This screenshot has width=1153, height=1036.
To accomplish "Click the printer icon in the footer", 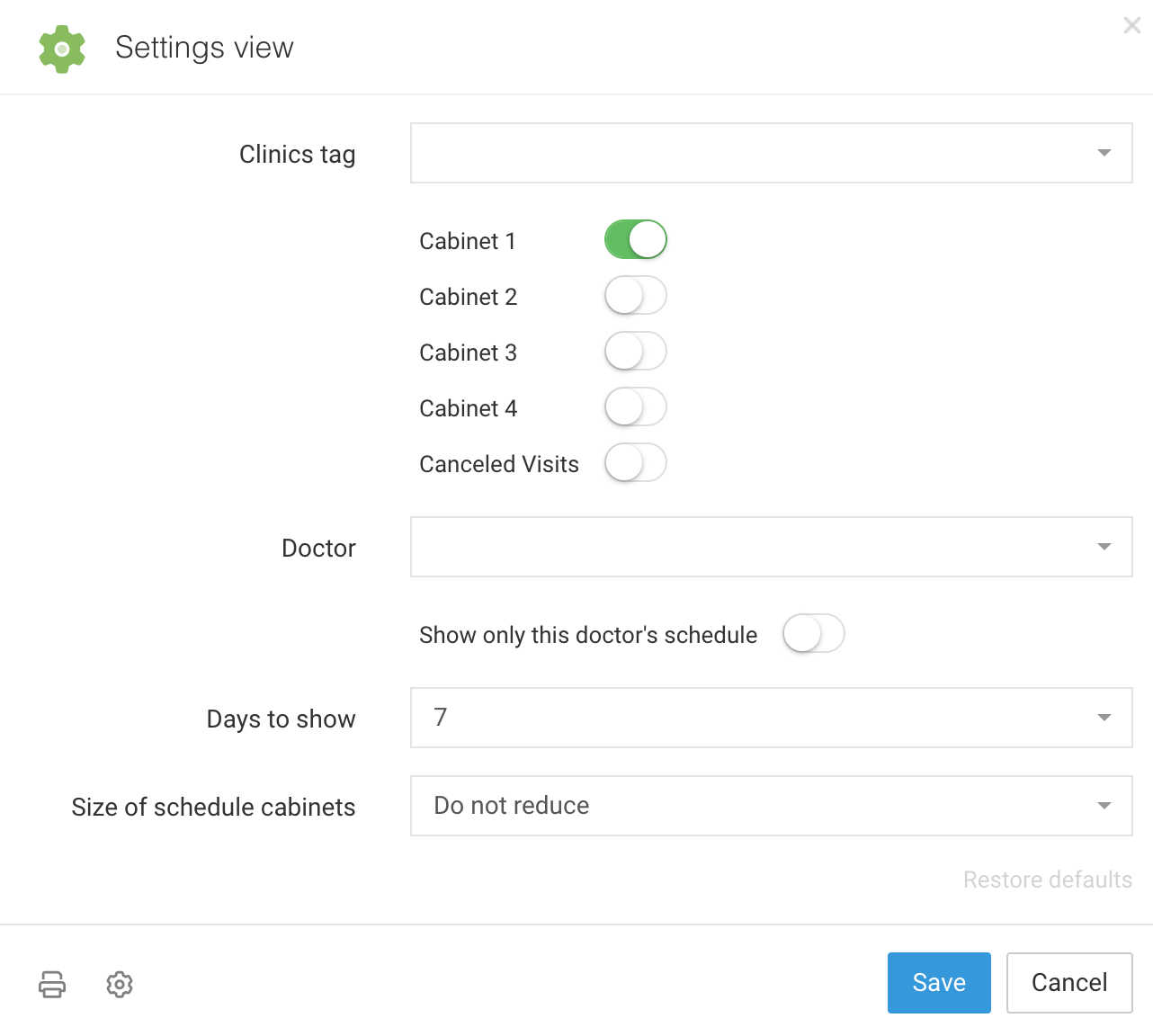I will [52, 984].
